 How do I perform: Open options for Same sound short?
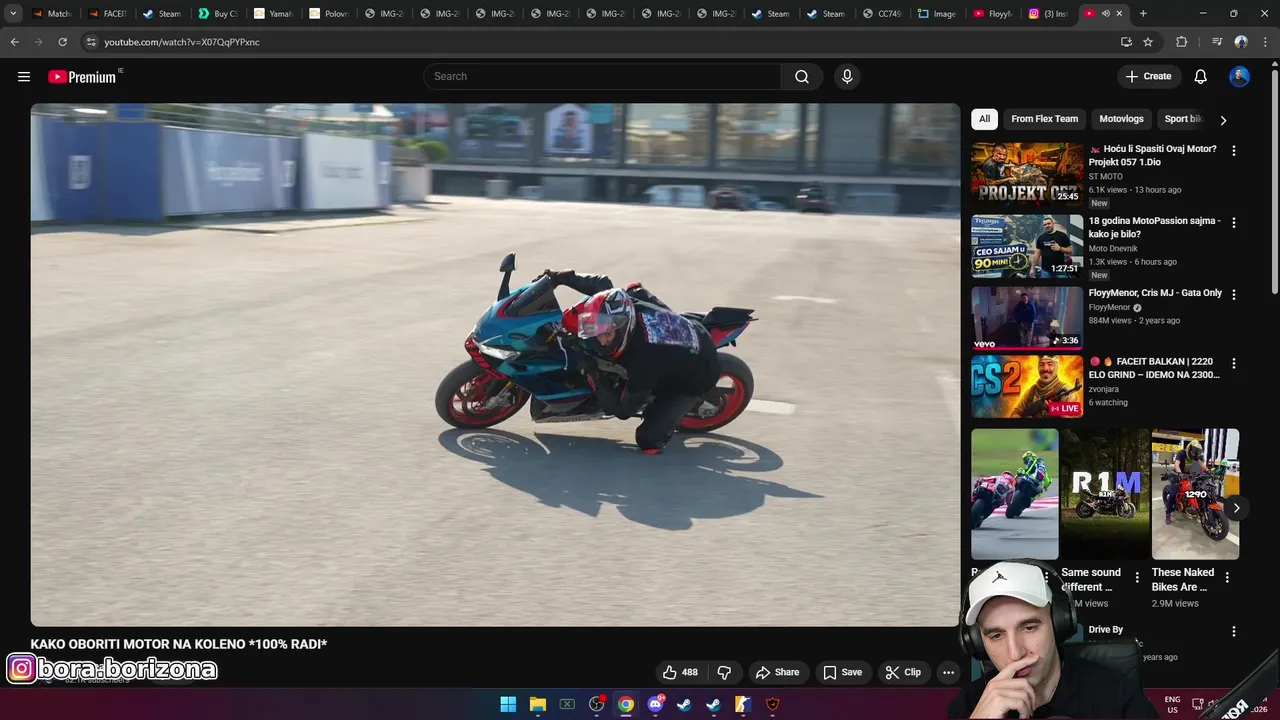click(x=1137, y=577)
